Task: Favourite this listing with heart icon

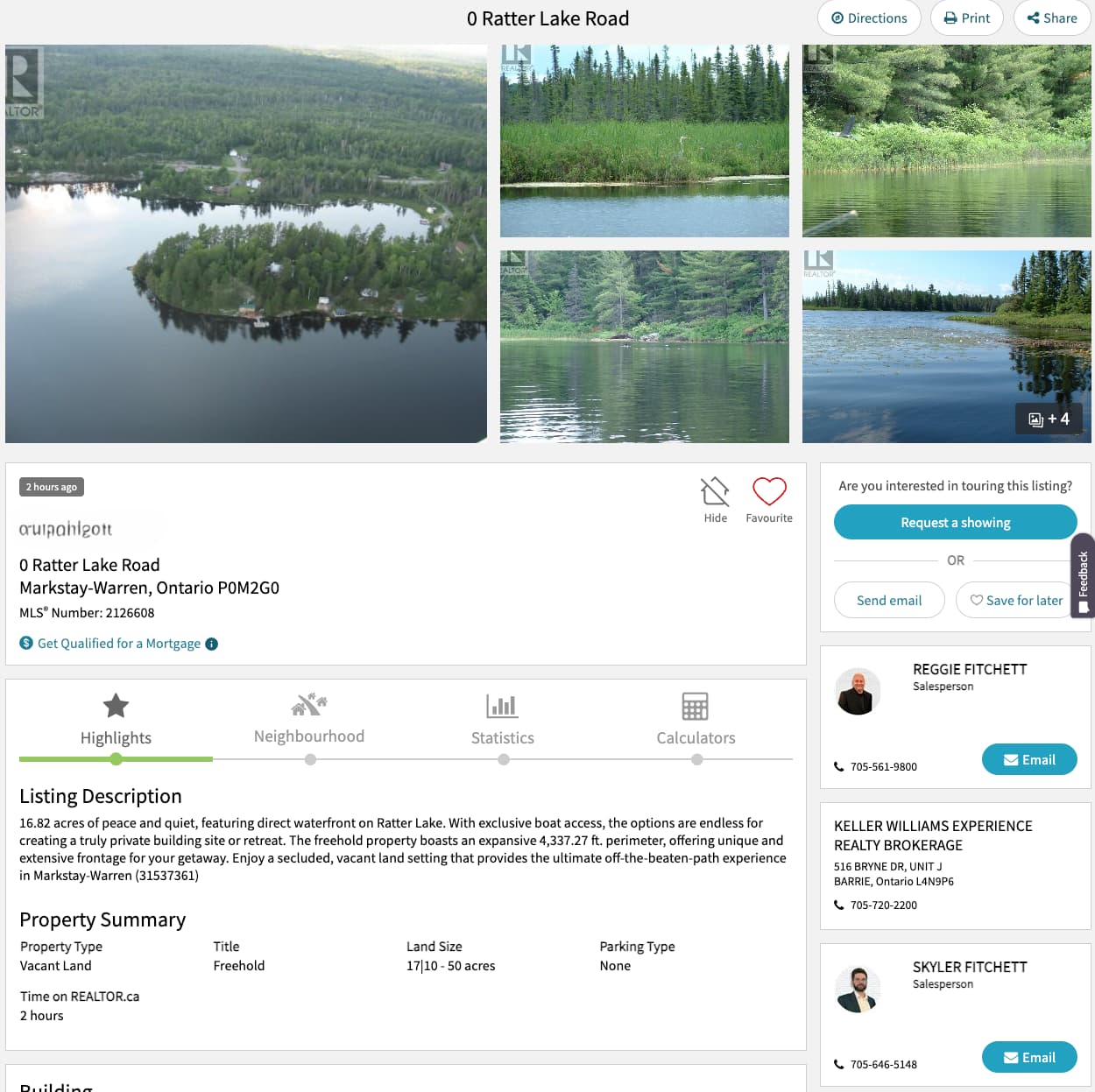Action: point(769,491)
